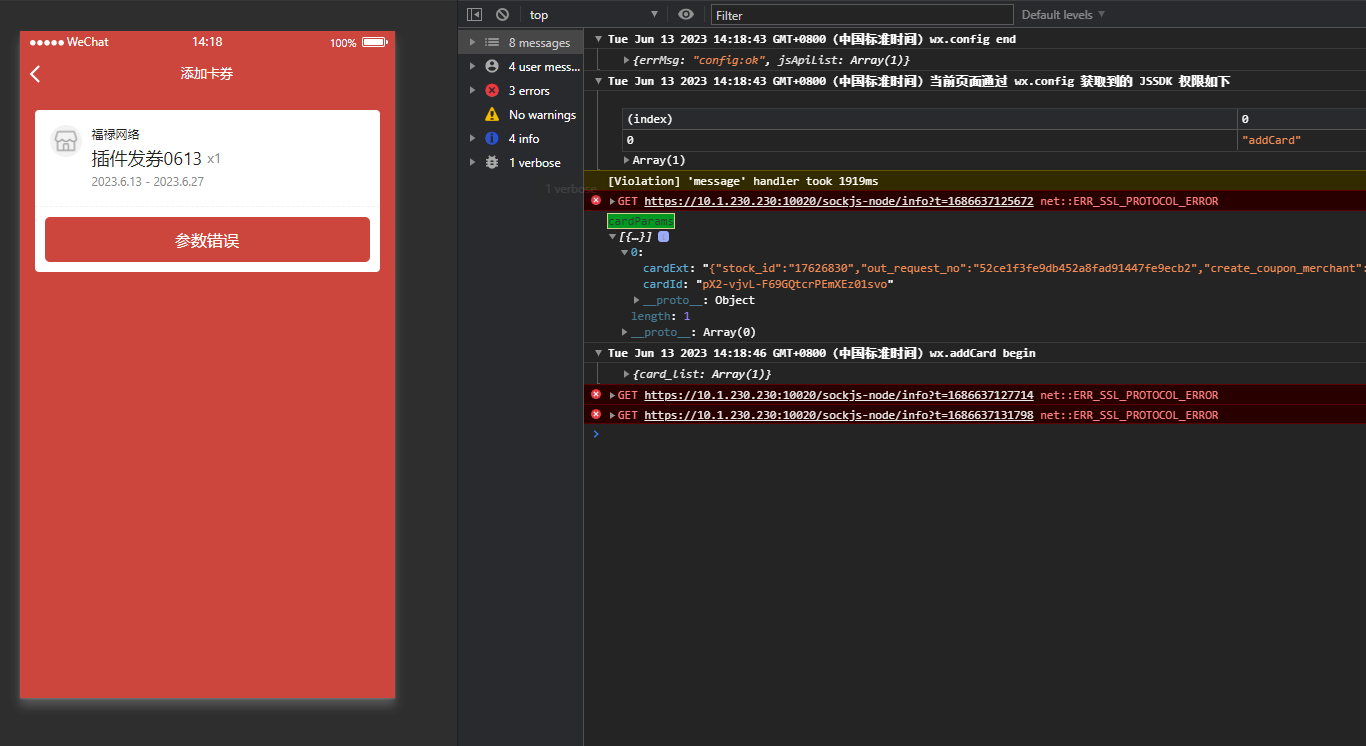Image resolution: width=1366 pixels, height=746 pixels.
Task: Select the 3 errors sidebar item
Action: tap(521, 91)
